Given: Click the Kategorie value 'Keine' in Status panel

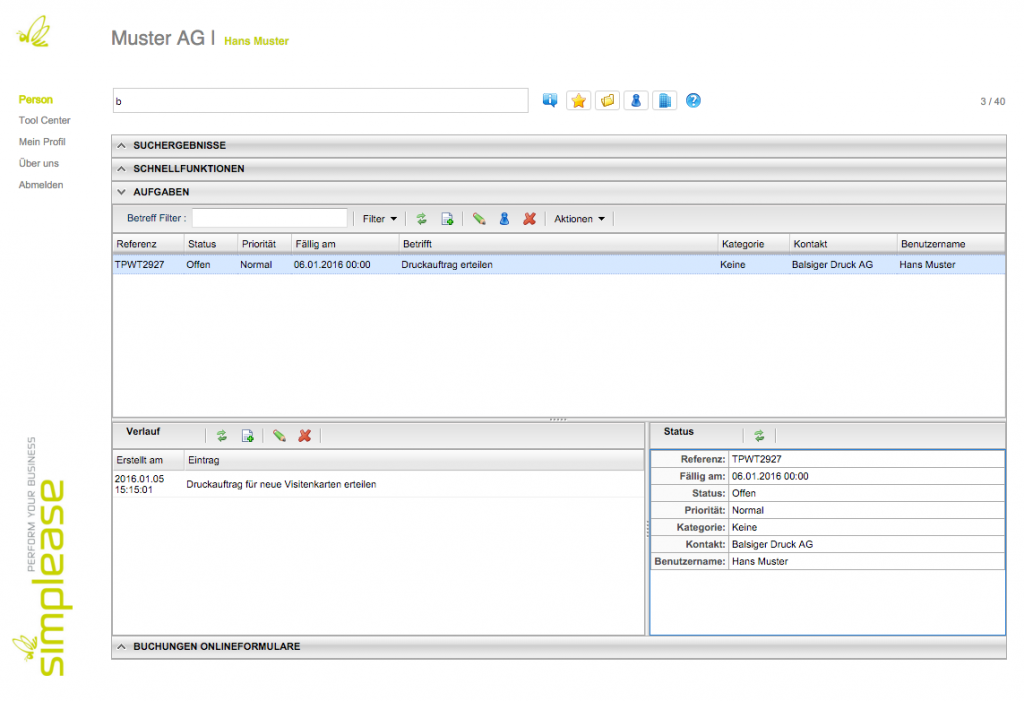Looking at the screenshot, I should (x=744, y=527).
